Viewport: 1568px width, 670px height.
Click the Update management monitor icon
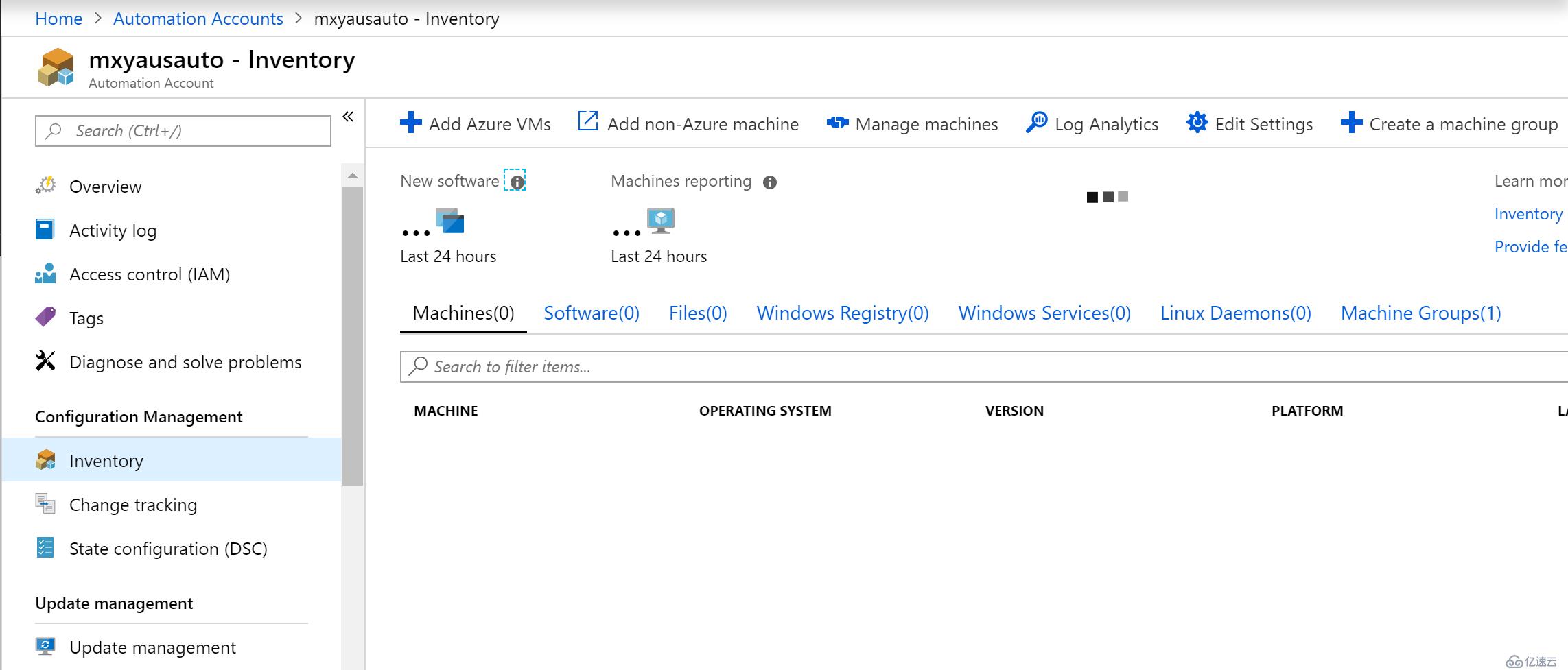pyautogui.click(x=45, y=646)
